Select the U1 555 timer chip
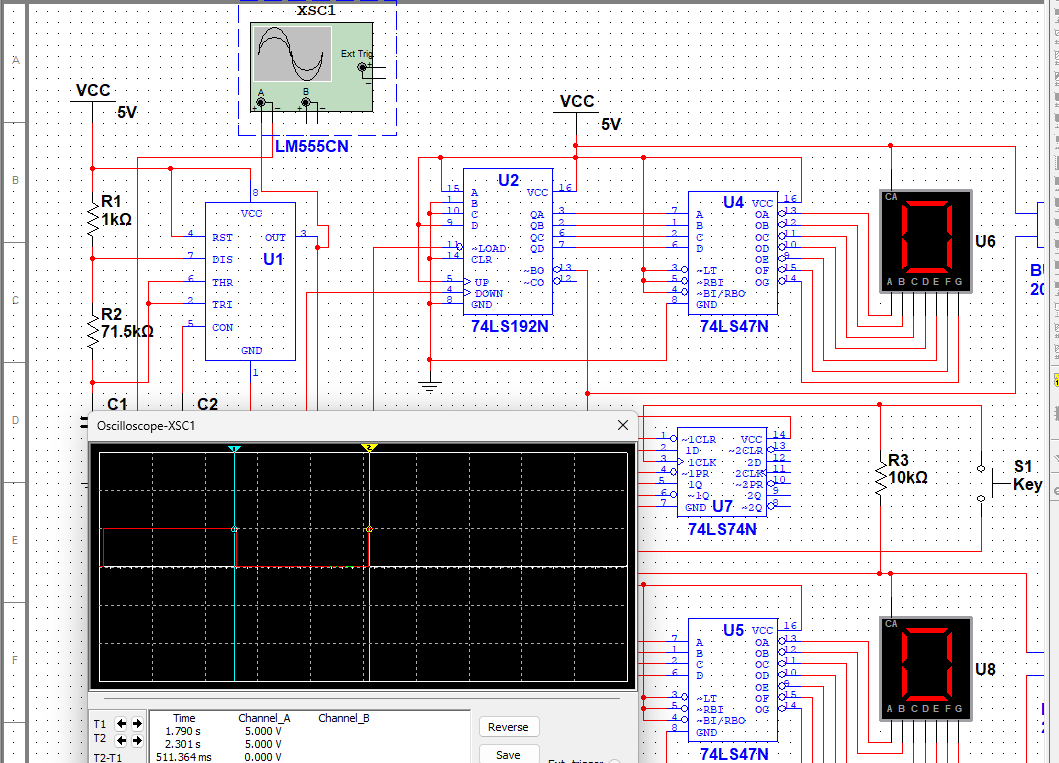Image resolution: width=1059 pixels, height=763 pixels. 251,282
